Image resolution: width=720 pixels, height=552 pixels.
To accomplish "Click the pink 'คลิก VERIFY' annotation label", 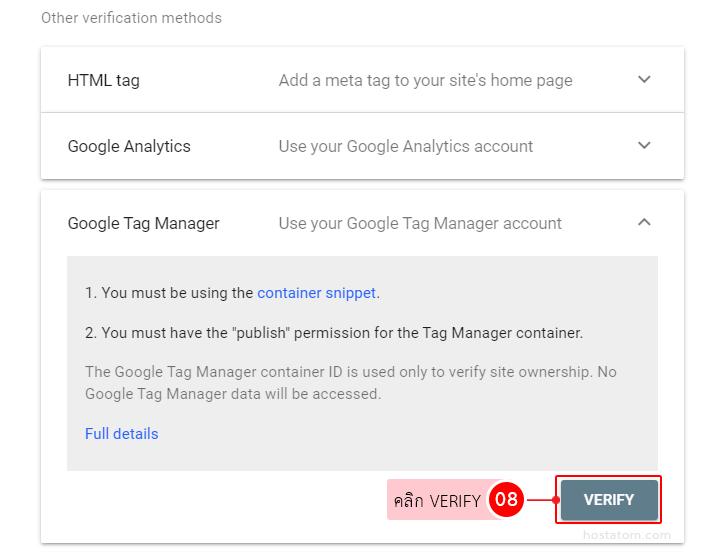I will (x=437, y=501).
